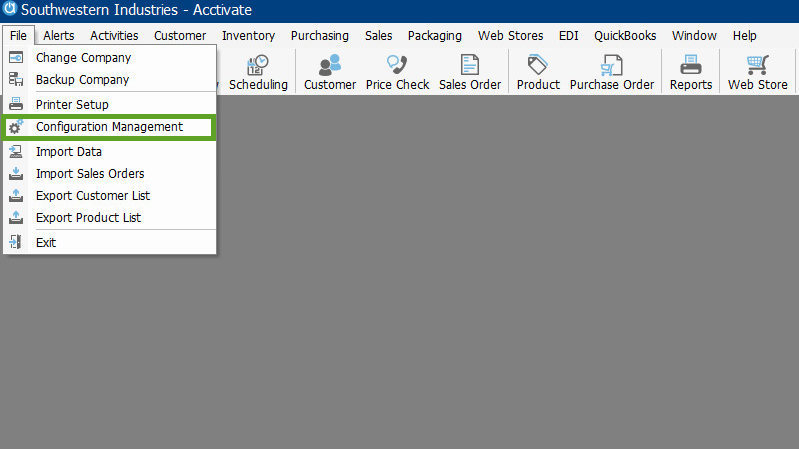Open the Packaging menu
Image resolution: width=799 pixels, height=449 pixels.
(435, 36)
